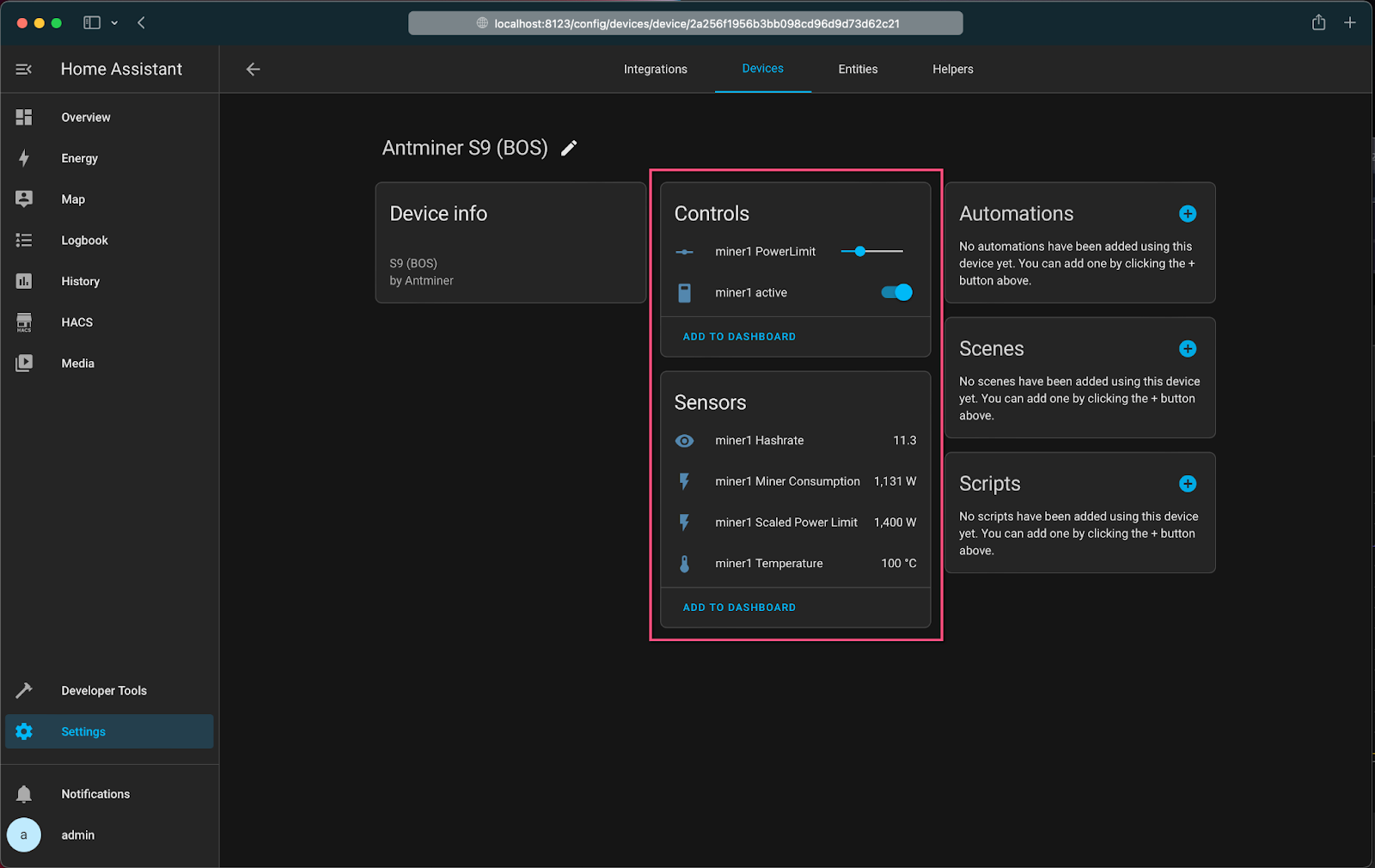Adjust the miner1 PowerLimit slider
Image resolution: width=1375 pixels, height=868 pixels.
click(x=871, y=251)
